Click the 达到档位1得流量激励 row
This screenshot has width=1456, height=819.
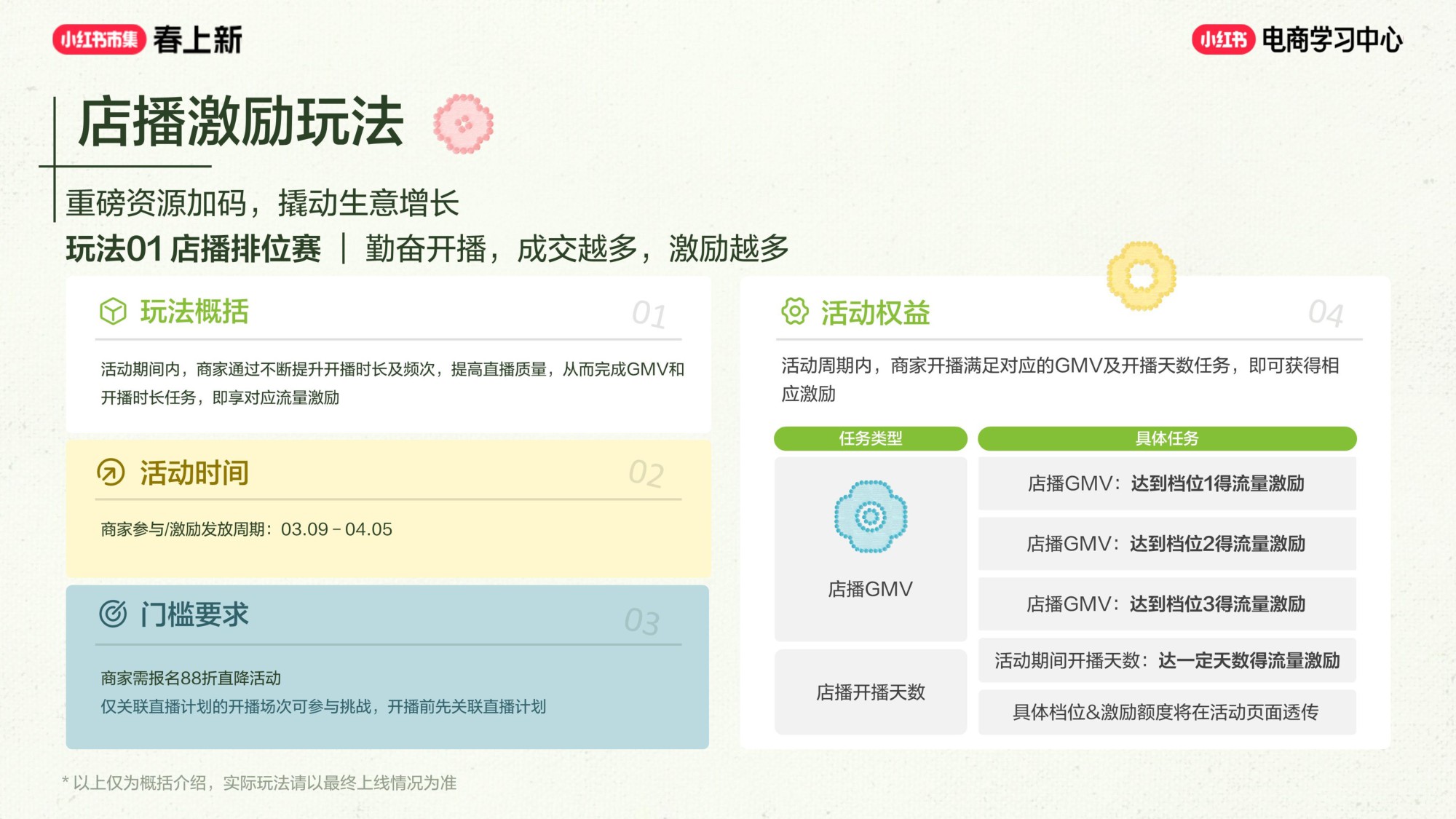click(1167, 483)
